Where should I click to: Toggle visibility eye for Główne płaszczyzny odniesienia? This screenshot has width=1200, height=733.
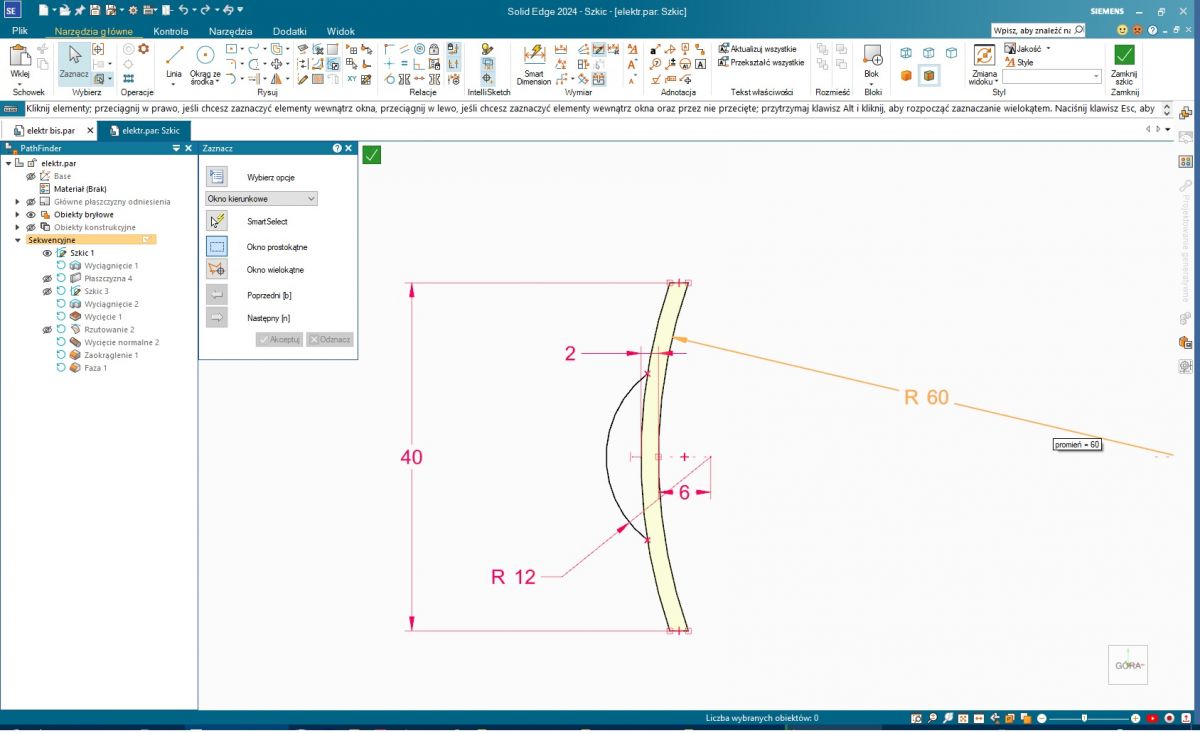[31, 202]
